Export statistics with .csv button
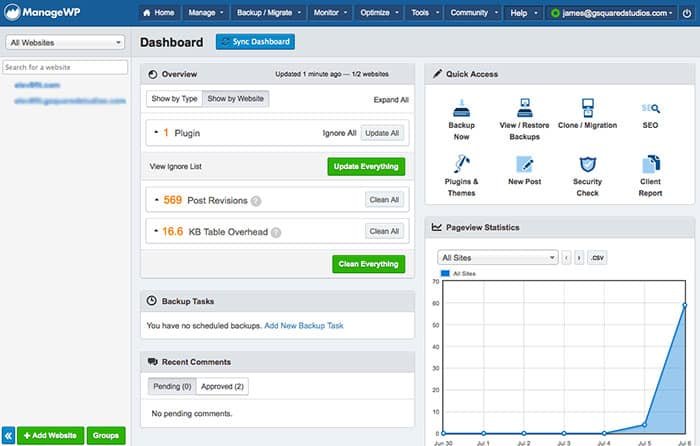The height and width of the screenshot is (446, 700). point(597,258)
